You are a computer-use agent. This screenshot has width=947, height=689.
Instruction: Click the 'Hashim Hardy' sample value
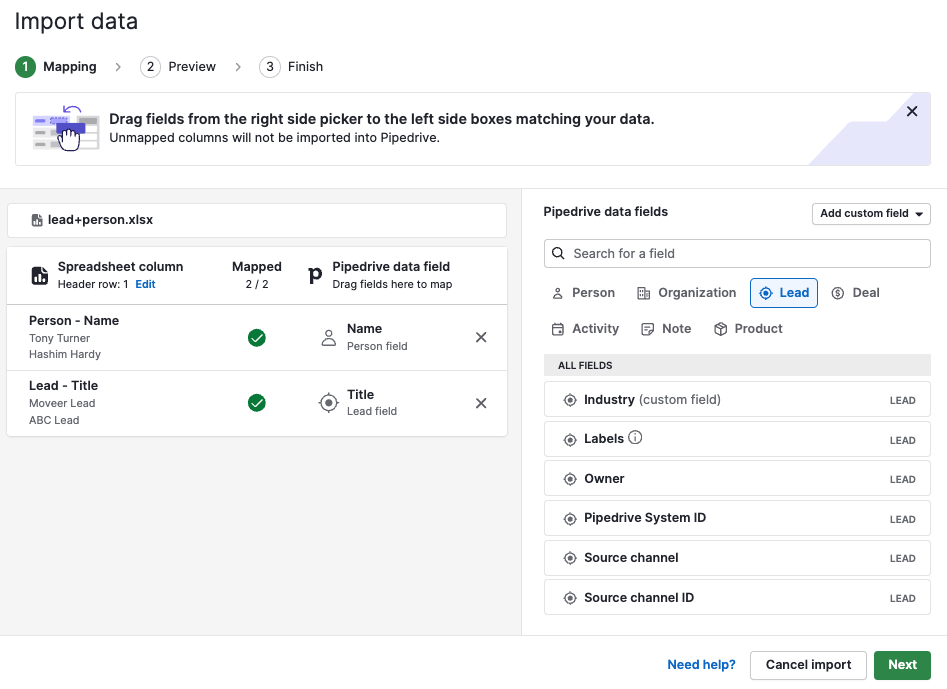tap(65, 354)
